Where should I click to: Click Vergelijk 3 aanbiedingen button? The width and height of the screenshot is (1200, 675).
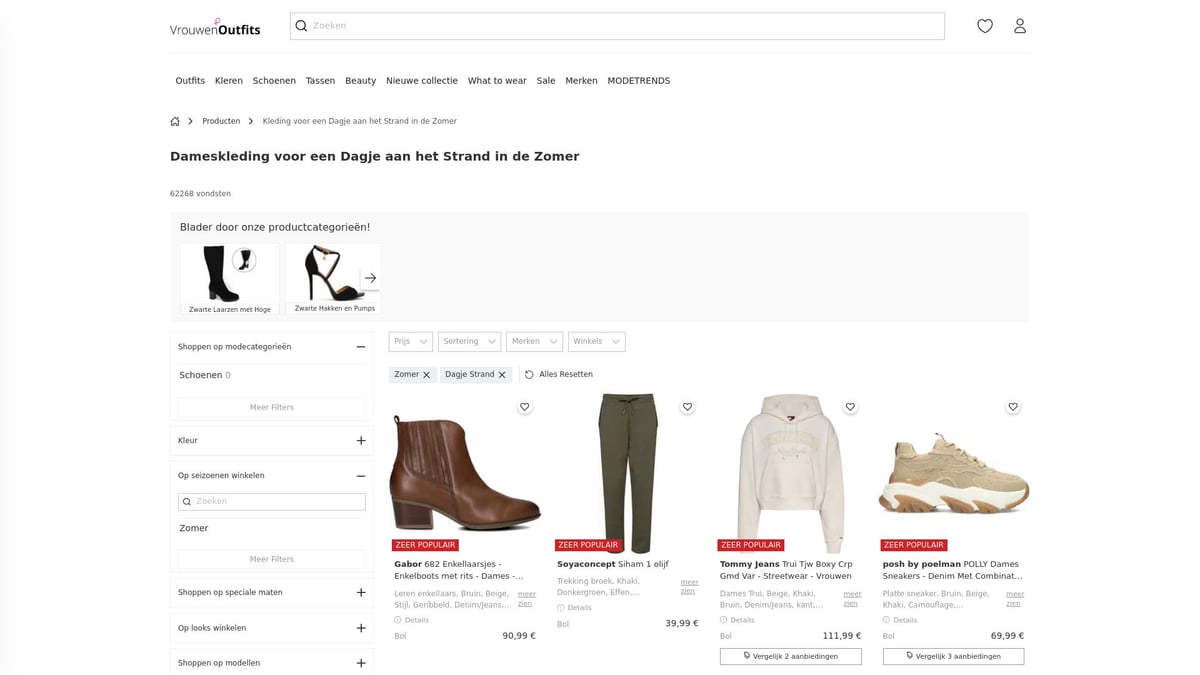tap(953, 657)
